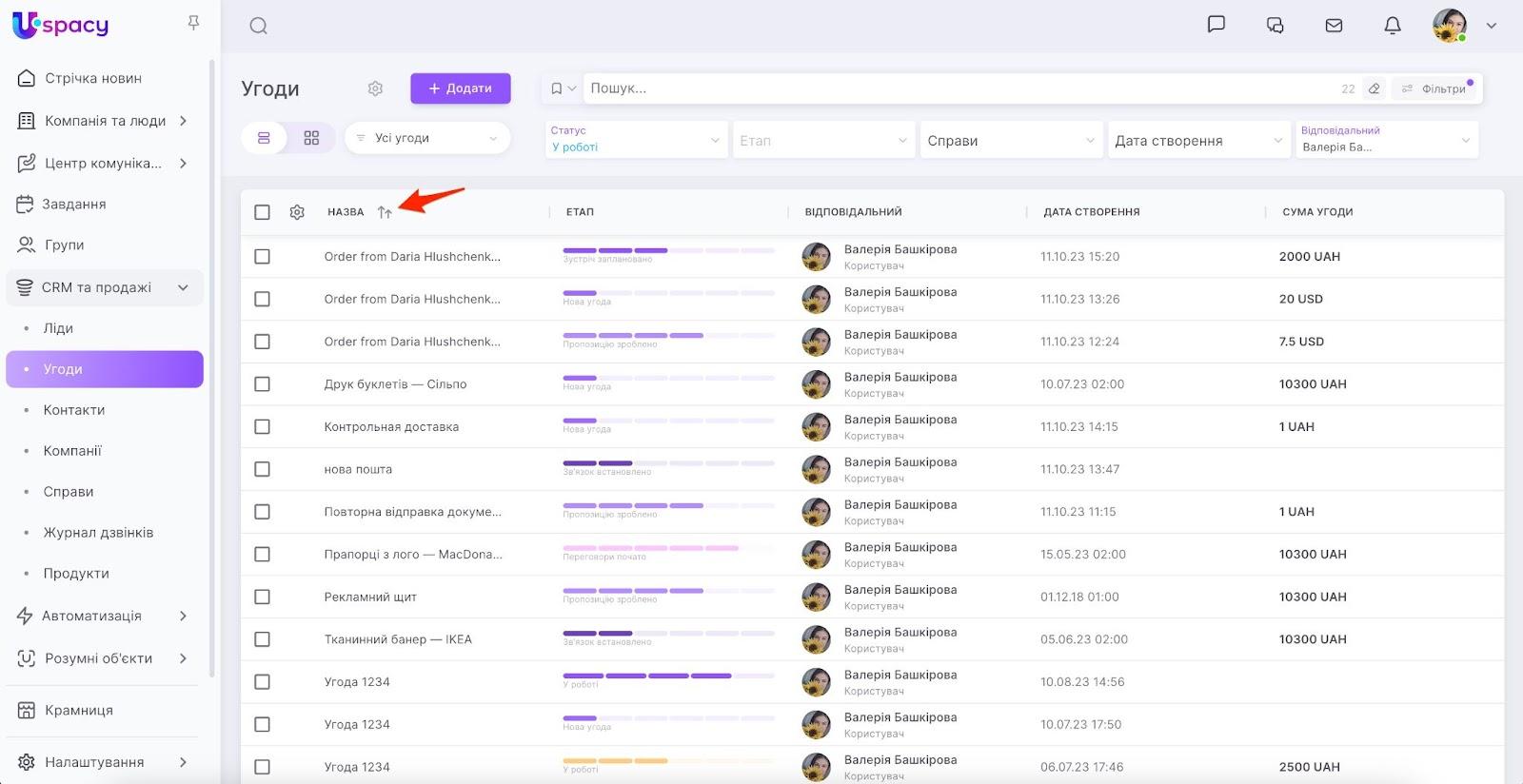1523x784 pixels.
Task: Open the Статус filter dropdown
Action: tap(635, 140)
